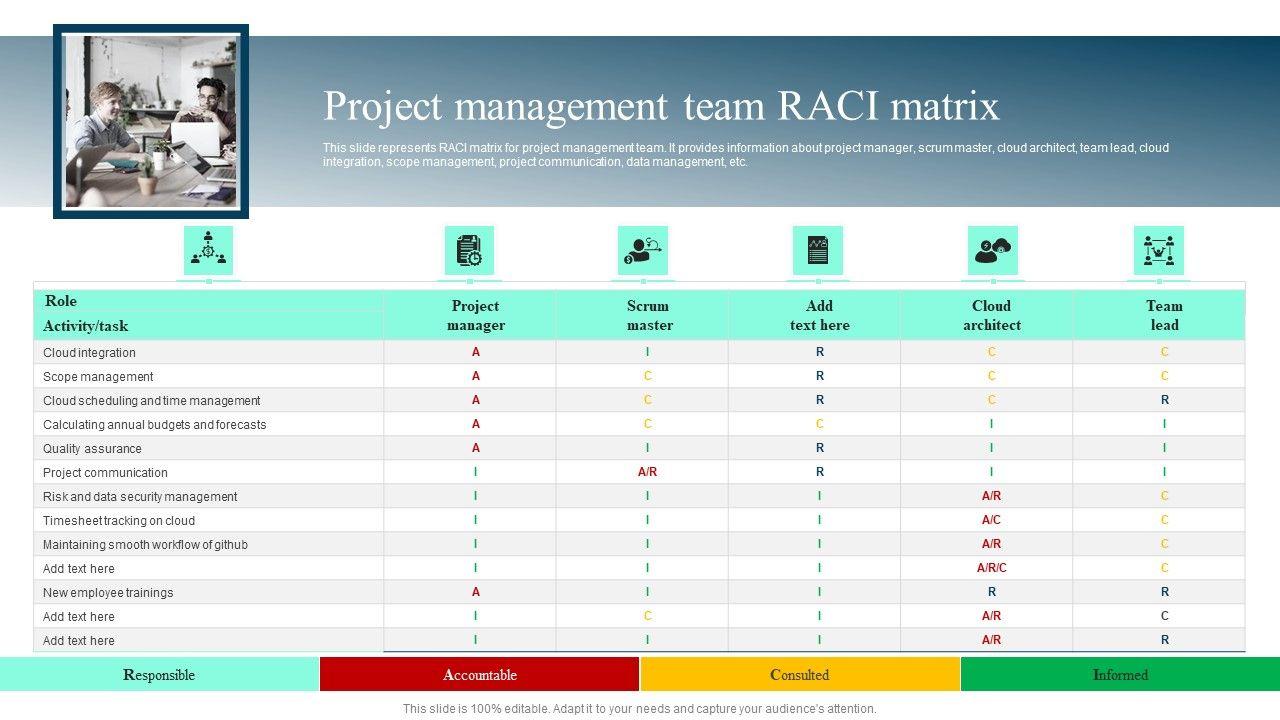The image size is (1280, 720).
Task: Click Team lead's 'R' for Cloud scheduling row
Action: point(1165,400)
